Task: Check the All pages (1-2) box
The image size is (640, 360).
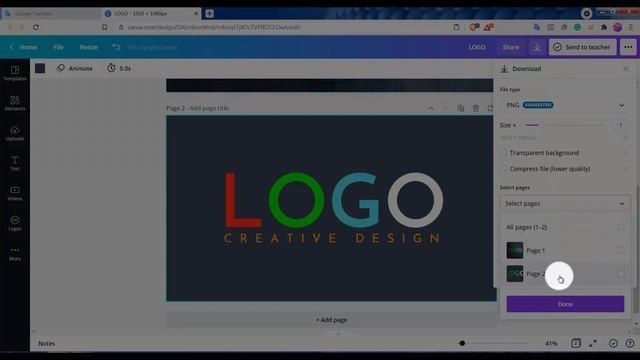Action: pyautogui.click(x=620, y=227)
